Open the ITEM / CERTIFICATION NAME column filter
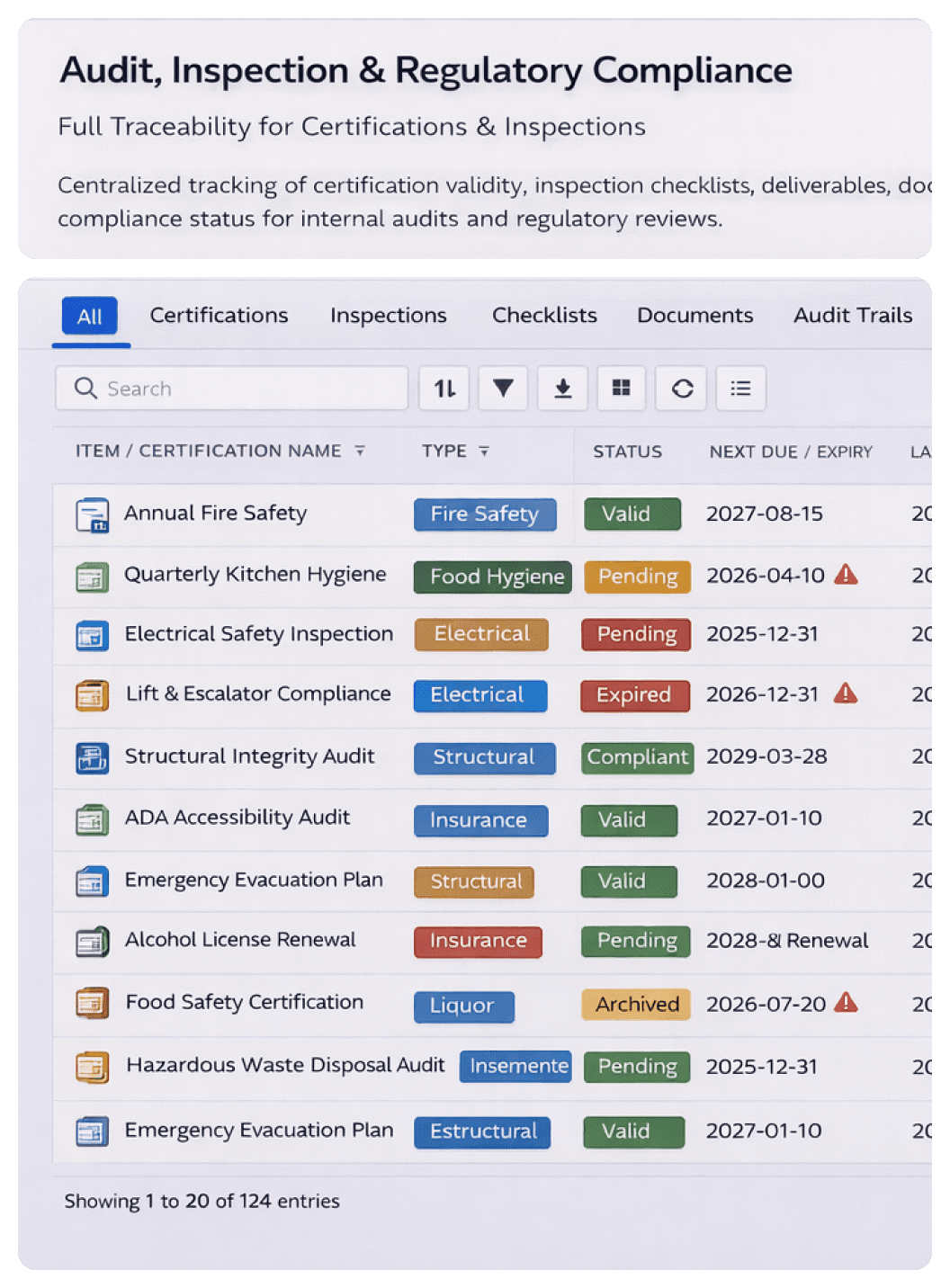Screen dimensions: 950x1288 pyautogui.click(x=361, y=452)
